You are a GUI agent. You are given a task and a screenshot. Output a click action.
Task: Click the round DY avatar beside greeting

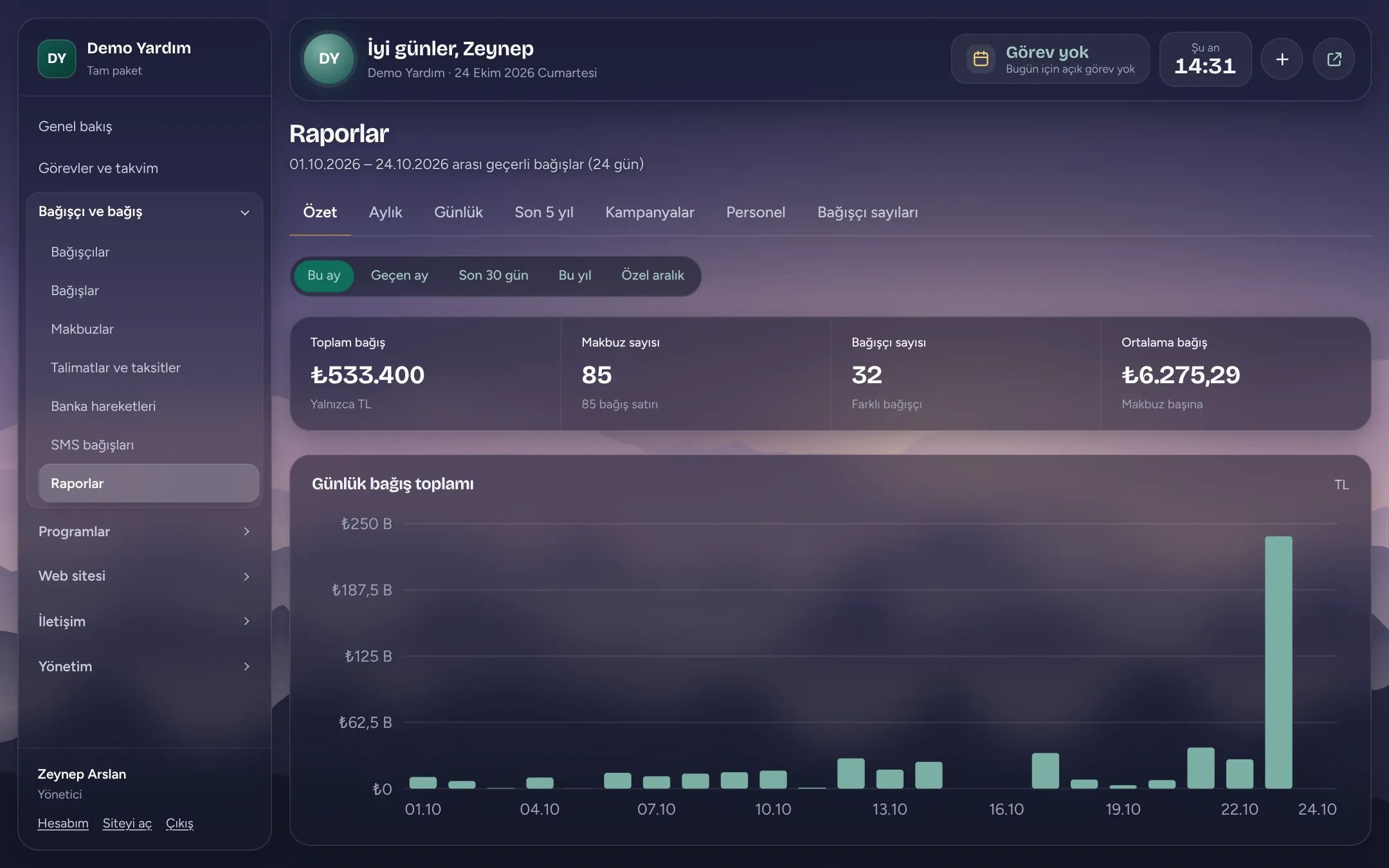pos(329,59)
